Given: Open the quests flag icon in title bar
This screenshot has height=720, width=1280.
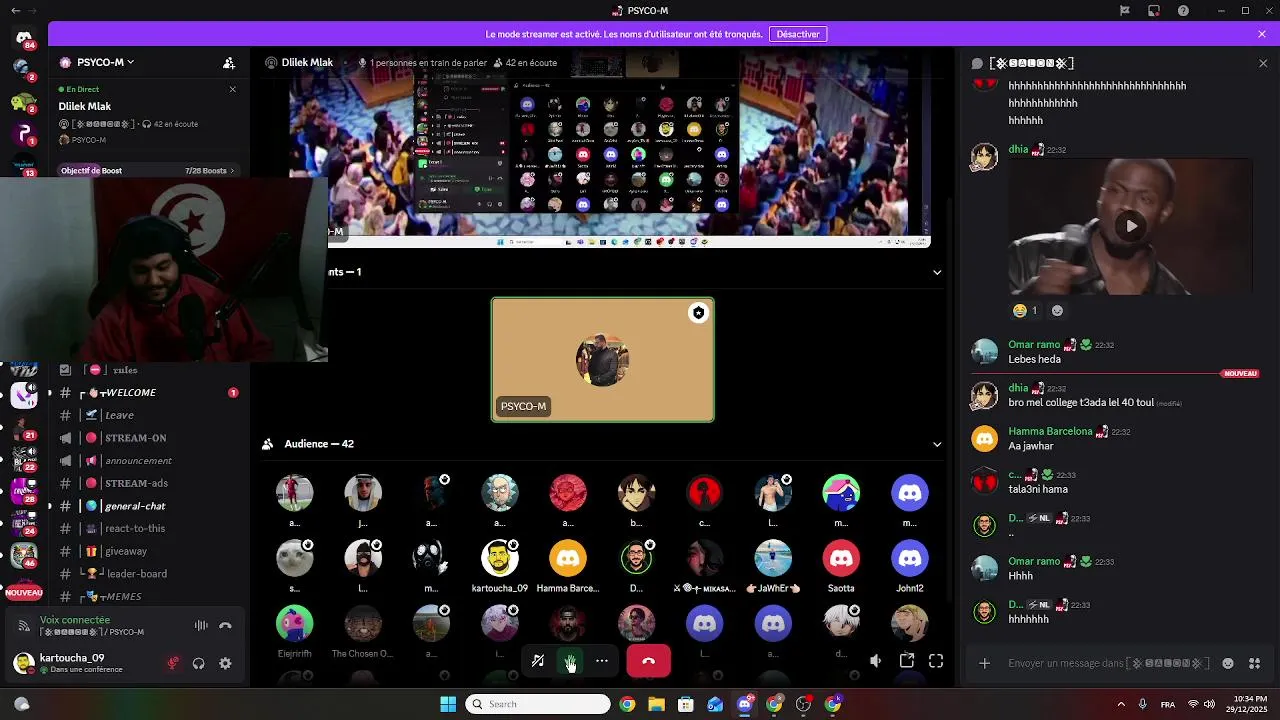Looking at the screenshot, I should coord(1125,11).
